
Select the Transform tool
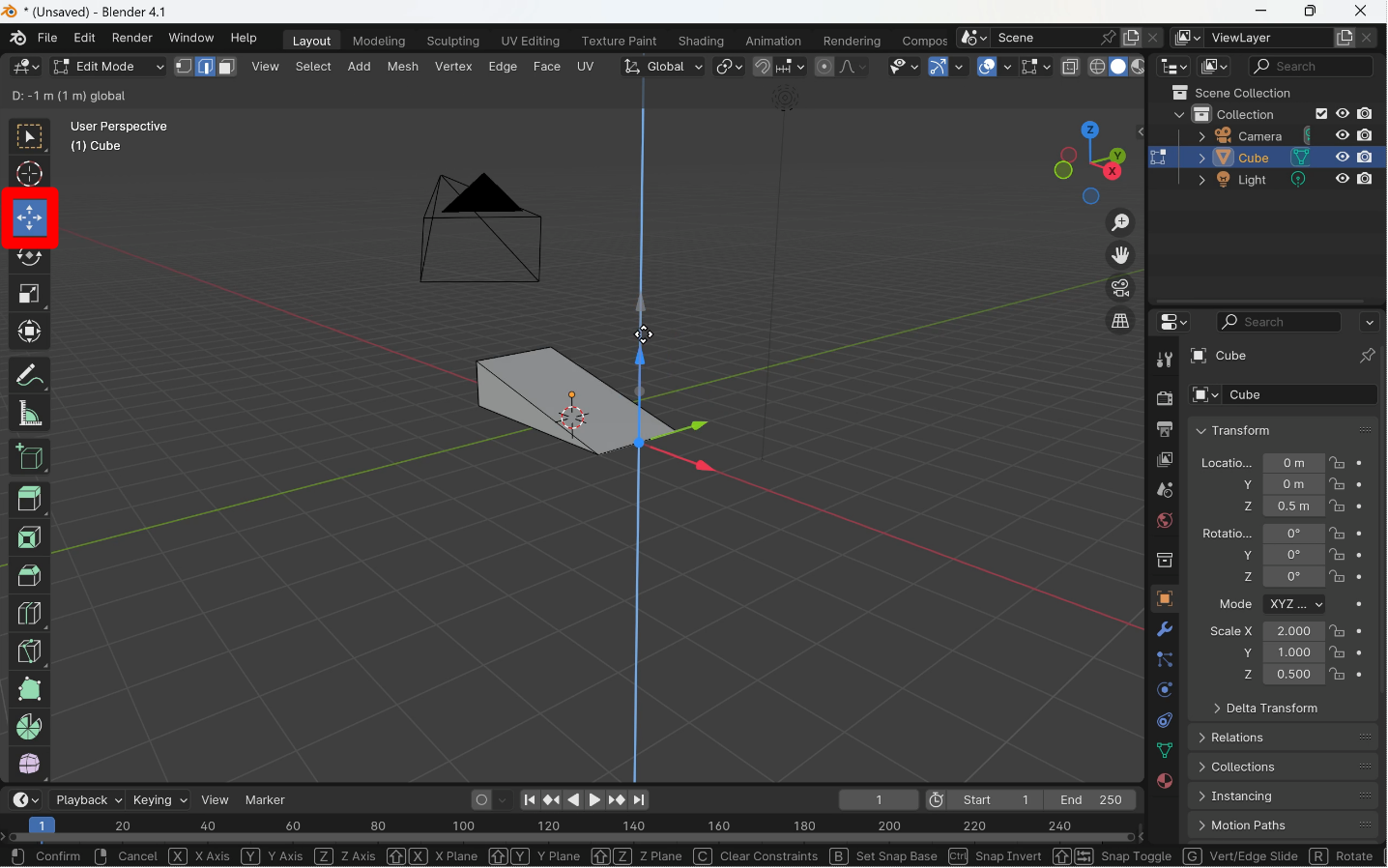(29, 332)
